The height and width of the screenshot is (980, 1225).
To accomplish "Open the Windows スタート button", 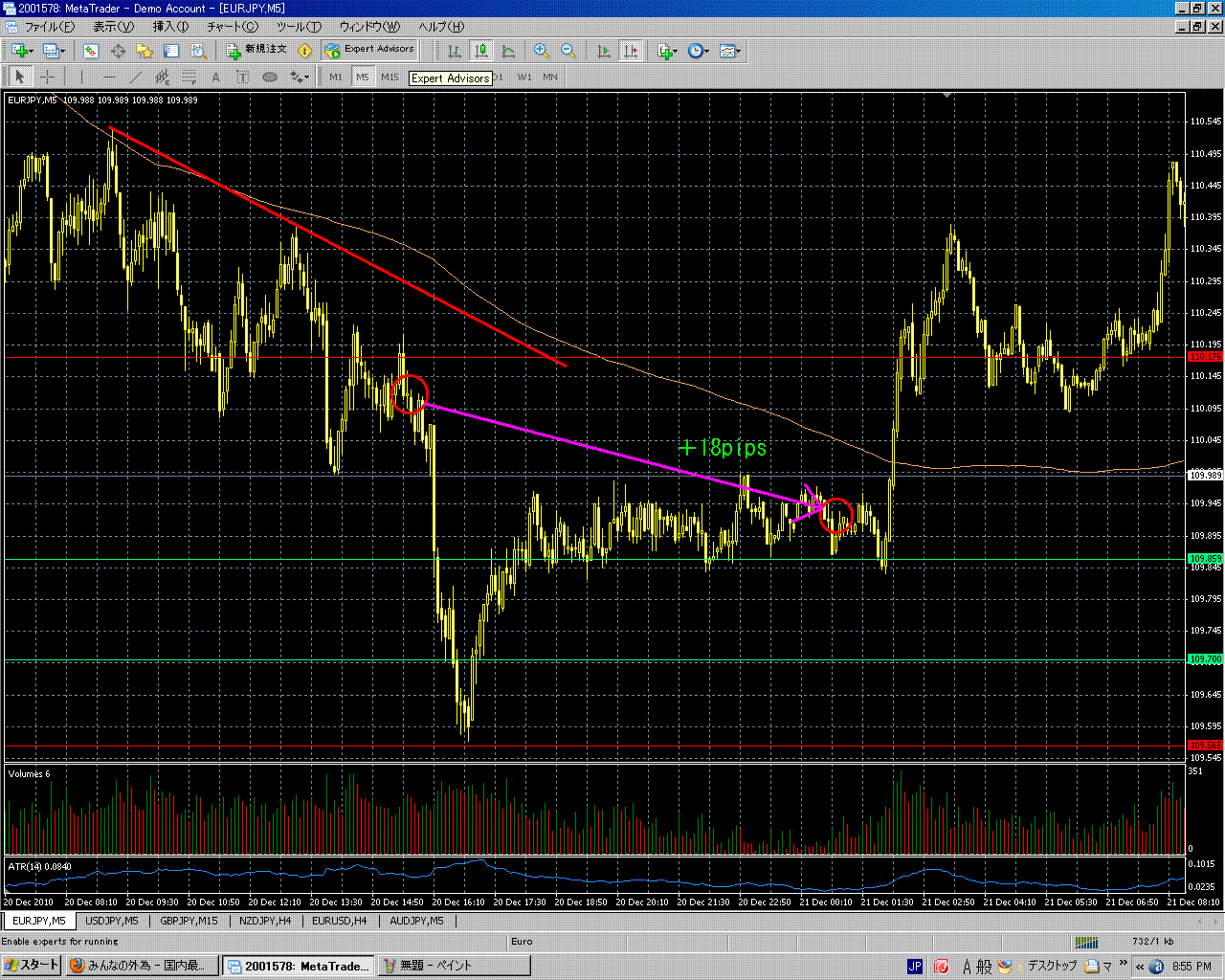I will (x=32, y=966).
